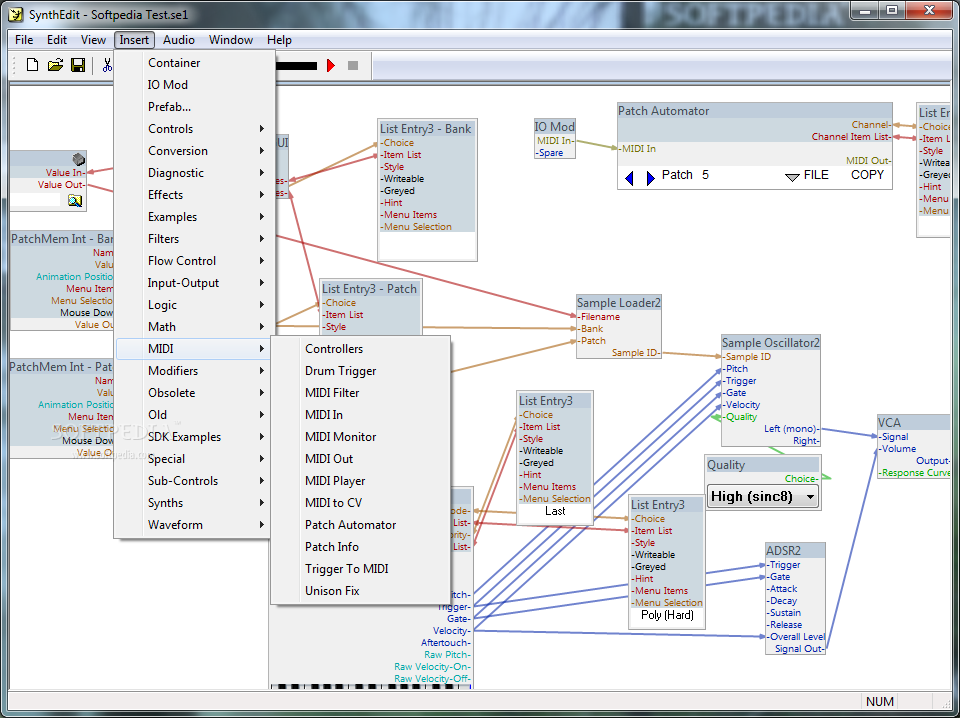The width and height of the screenshot is (960, 718).
Task: Insert MIDI Filter module
Action: (x=361, y=393)
